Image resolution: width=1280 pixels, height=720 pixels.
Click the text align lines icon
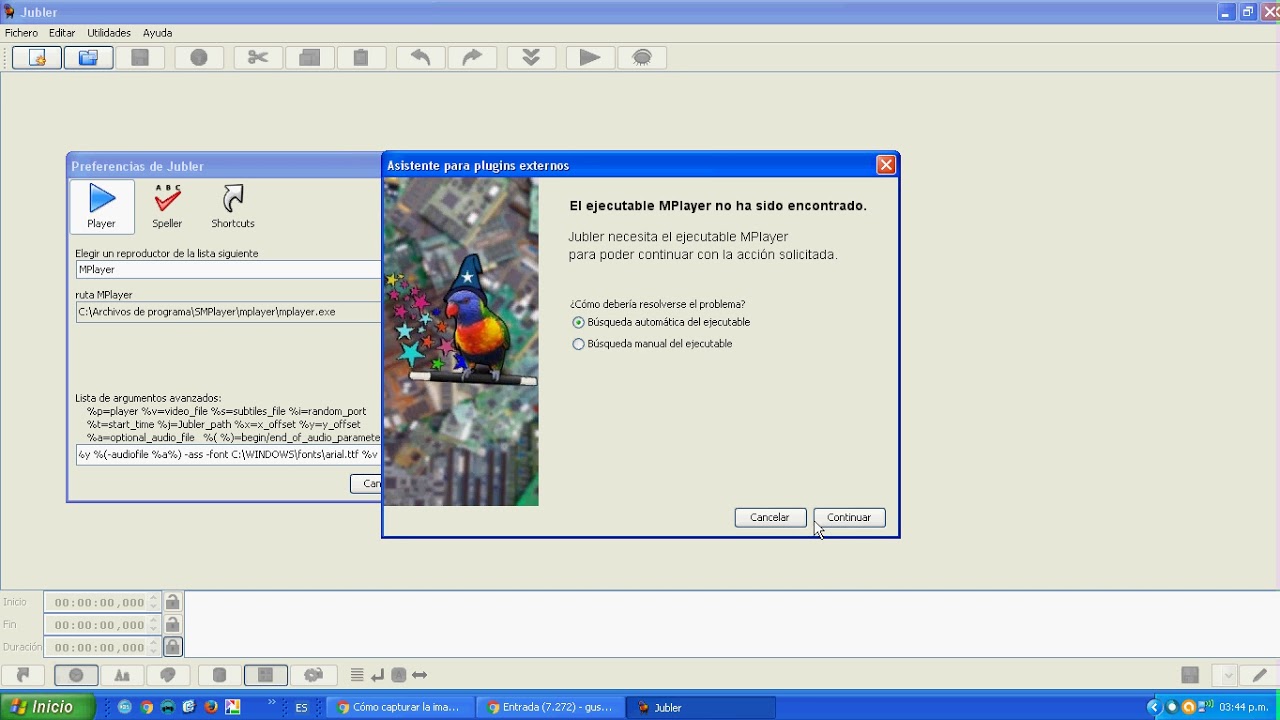click(x=357, y=675)
